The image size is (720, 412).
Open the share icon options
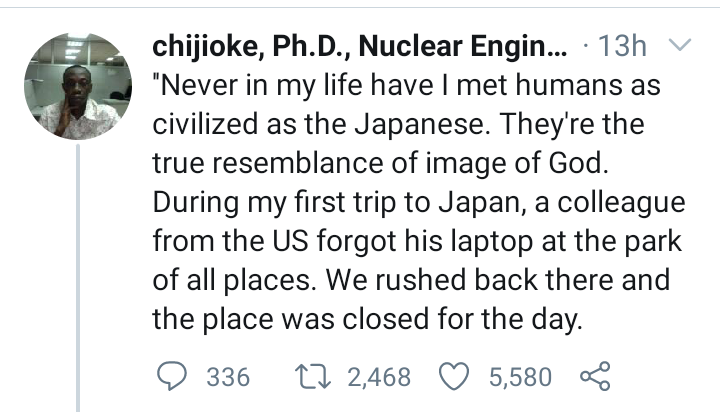(593, 376)
